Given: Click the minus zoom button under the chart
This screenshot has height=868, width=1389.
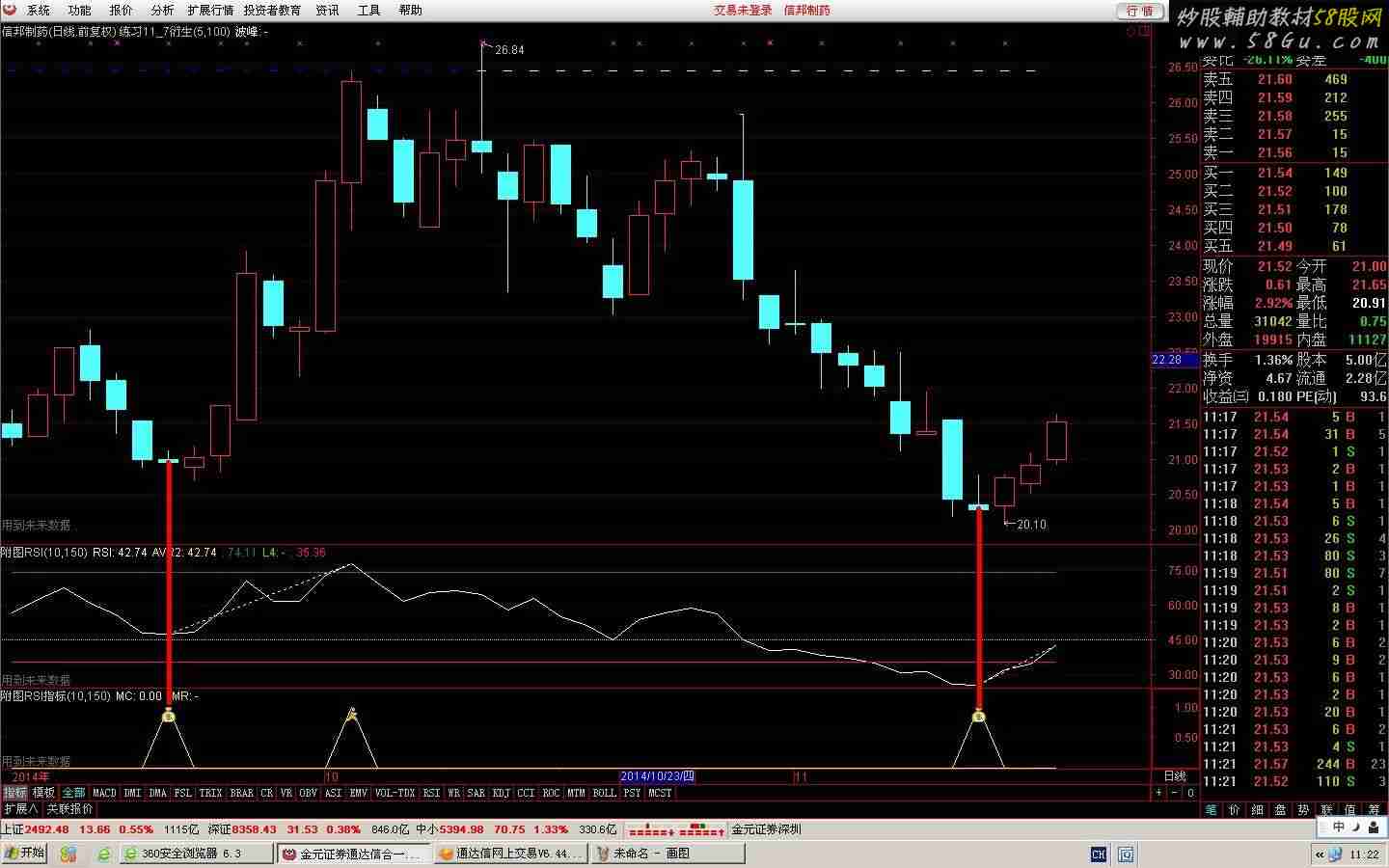Looking at the screenshot, I should pyautogui.click(x=1175, y=793).
